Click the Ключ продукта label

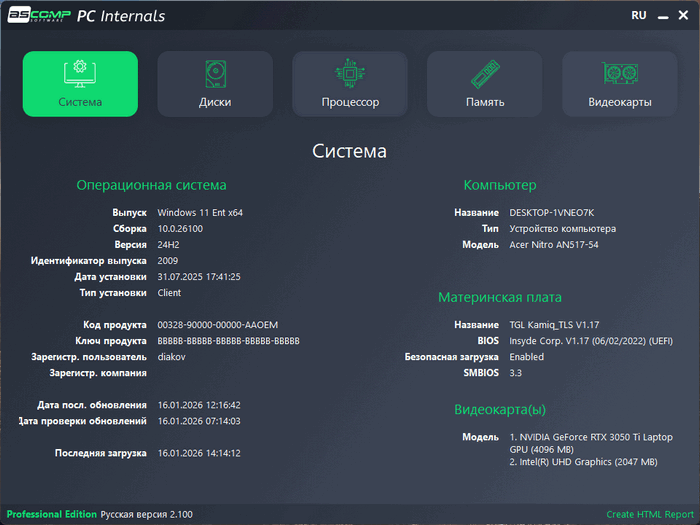pos(111,341)
